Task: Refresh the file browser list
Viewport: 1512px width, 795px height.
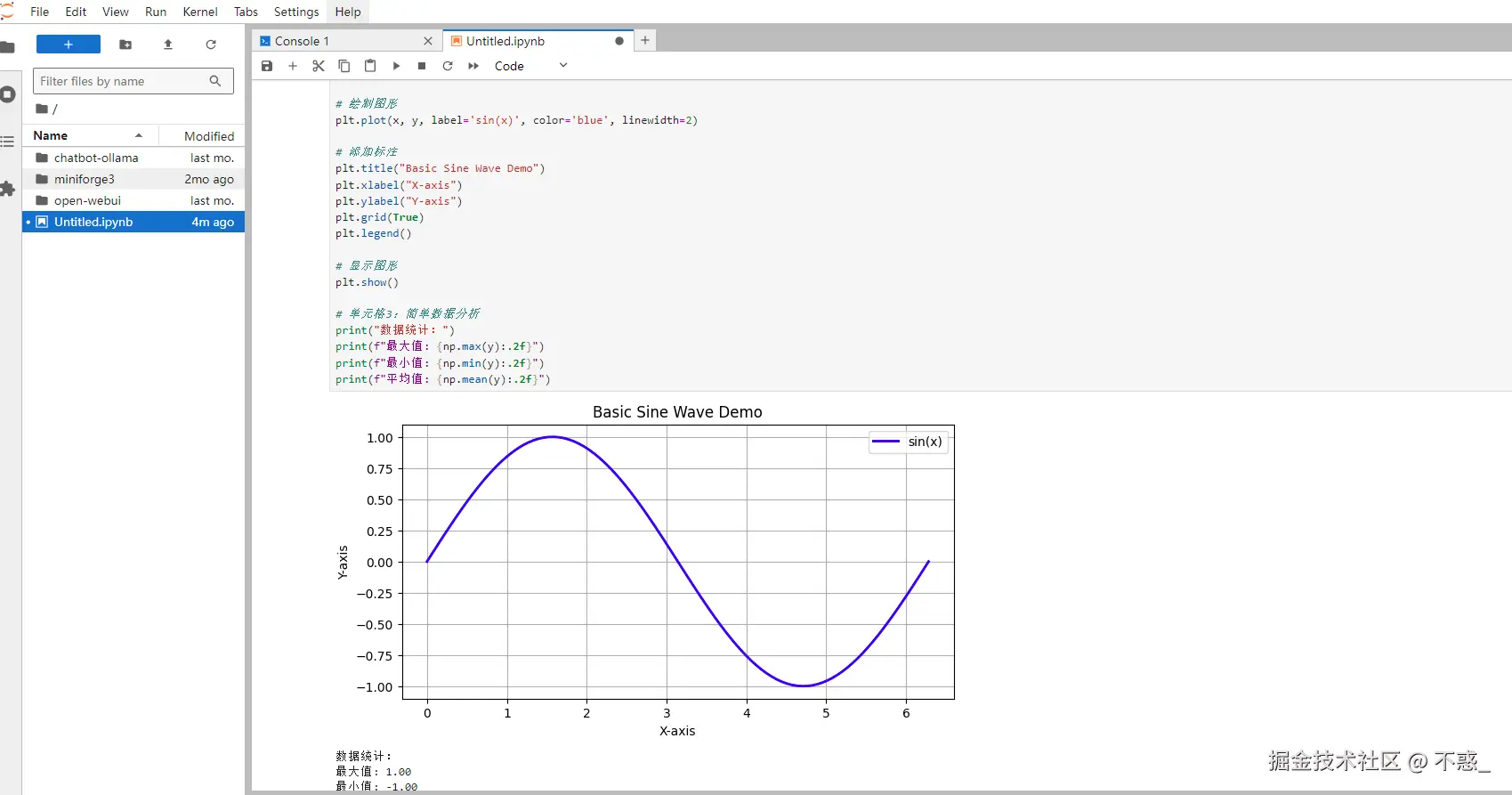Action: point(211,45)
